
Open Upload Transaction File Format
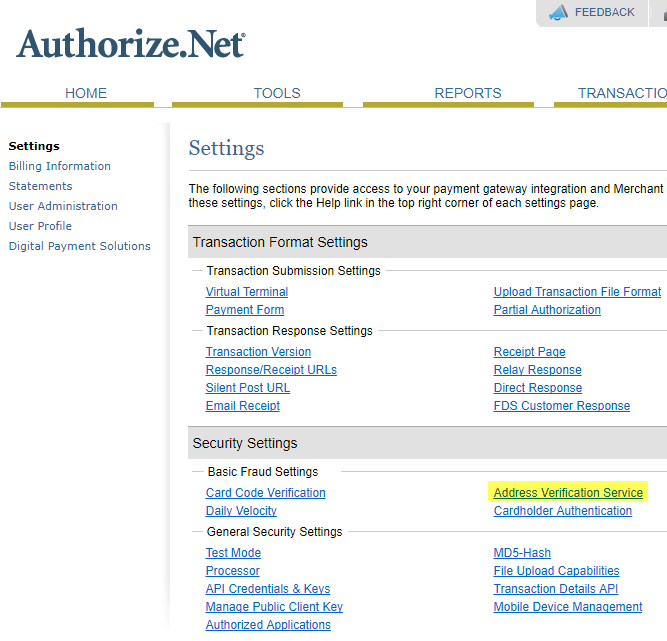(577, 292)
